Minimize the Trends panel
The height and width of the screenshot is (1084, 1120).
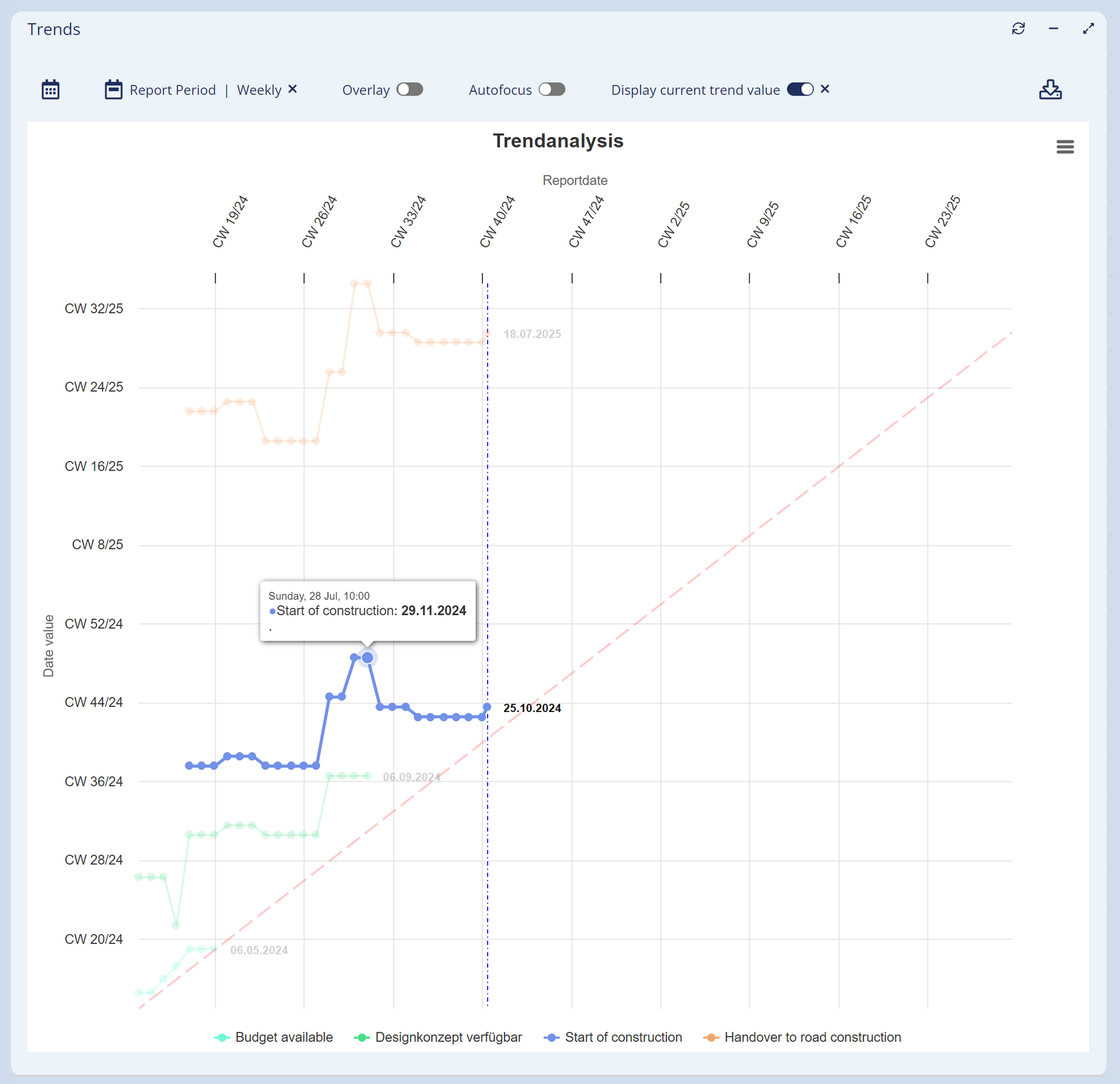(x=1053, y=29)
